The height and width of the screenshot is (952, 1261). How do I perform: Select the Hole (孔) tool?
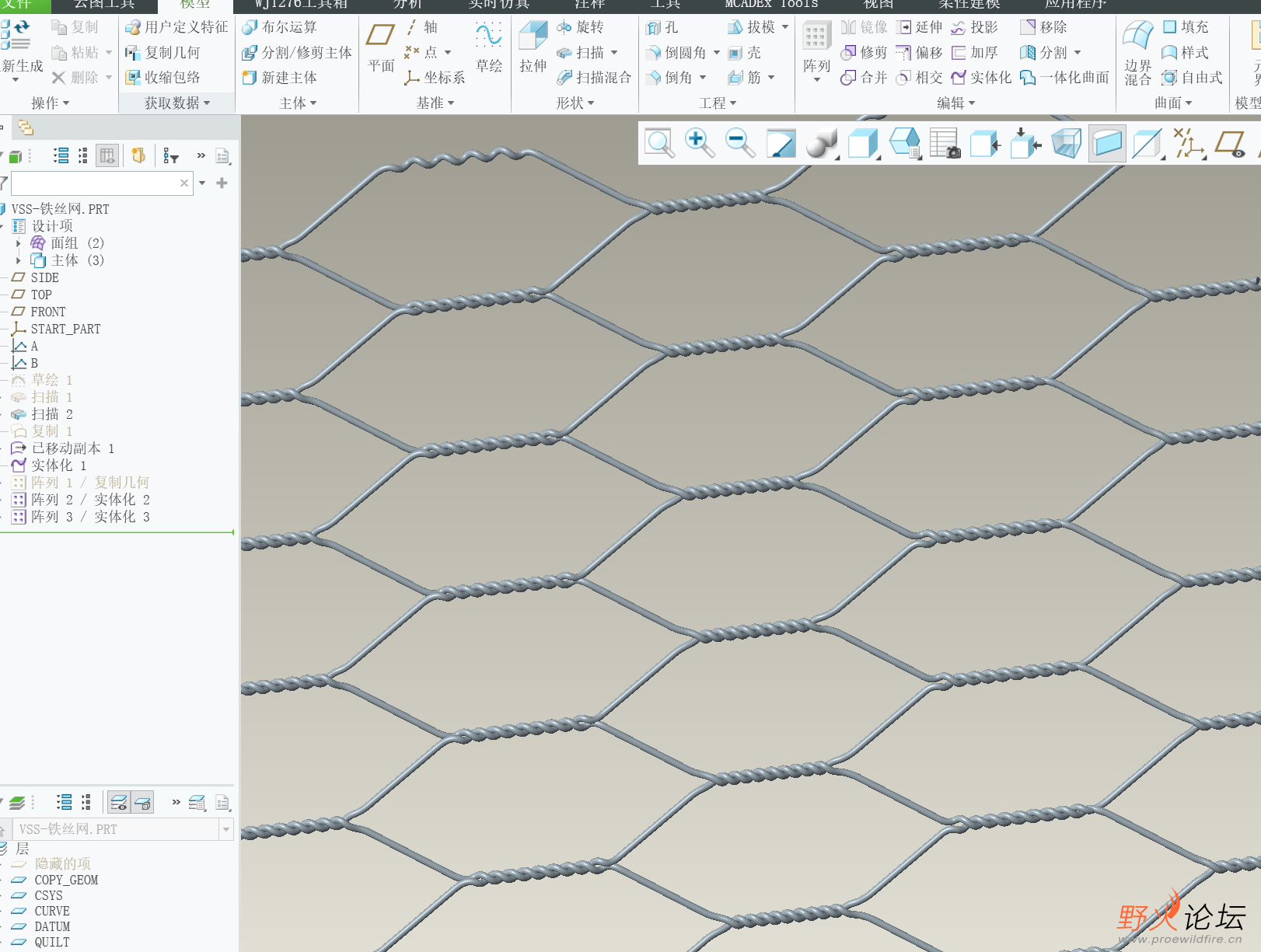pos(662,27)
